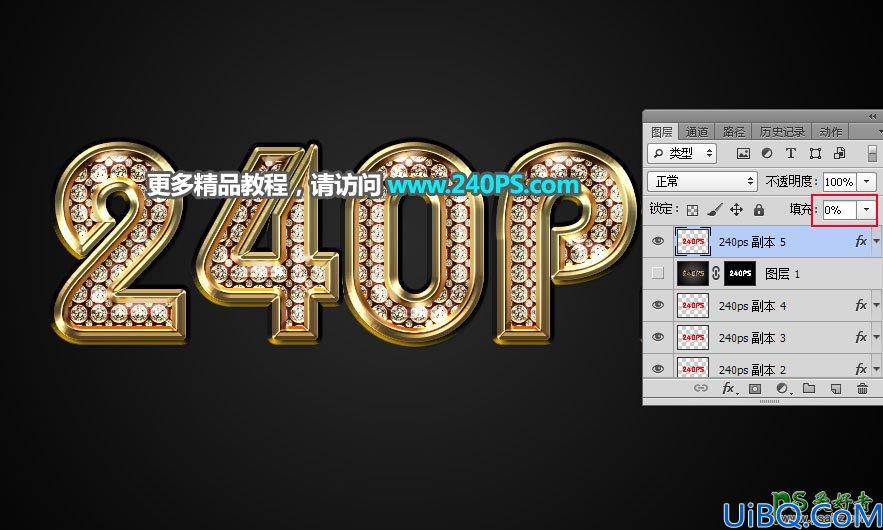Select layer name 240ps 副本 5
Viewport: 883px width, 530px height.
pos(752,242)
